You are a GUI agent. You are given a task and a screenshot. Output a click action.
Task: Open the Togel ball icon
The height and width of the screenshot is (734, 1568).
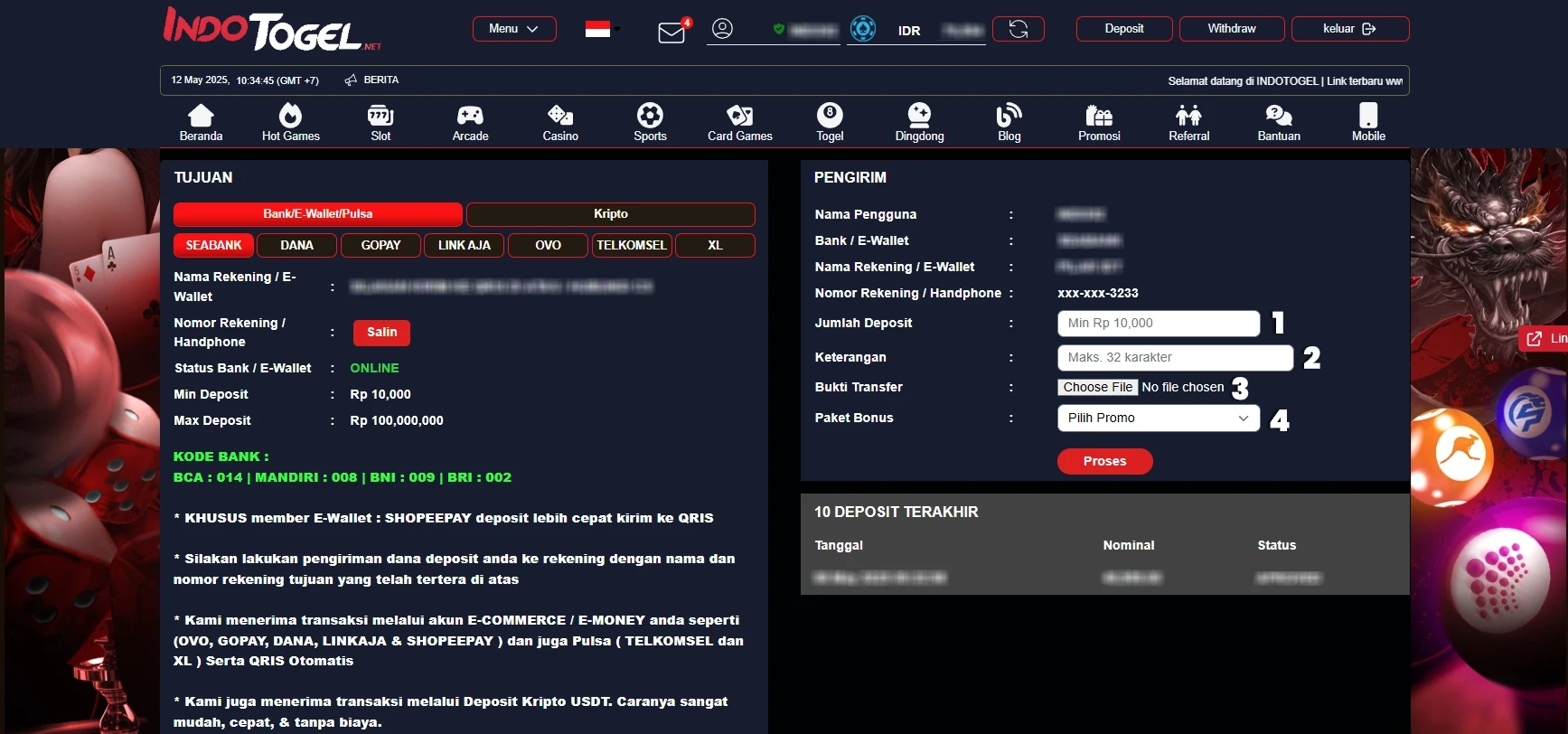(x=830, y=115)
